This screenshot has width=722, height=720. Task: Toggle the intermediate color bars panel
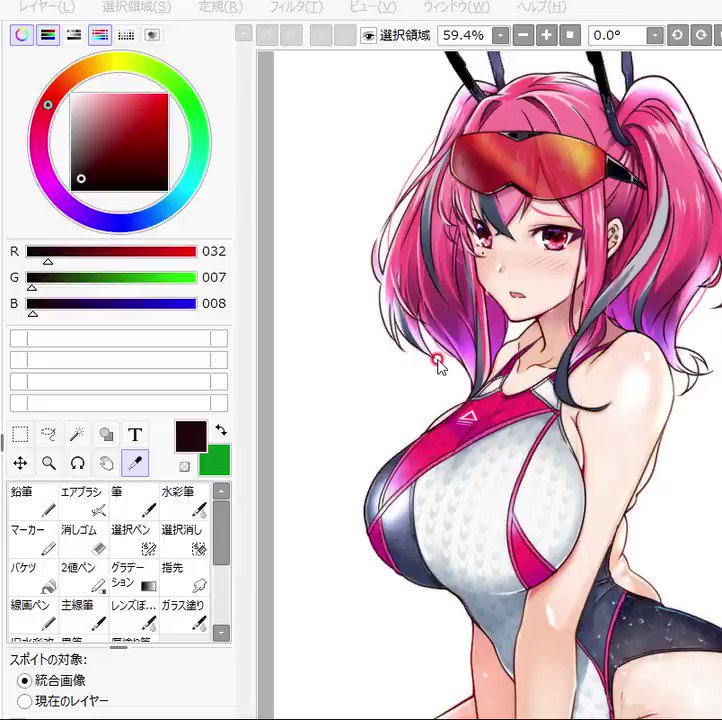[100, 35]
